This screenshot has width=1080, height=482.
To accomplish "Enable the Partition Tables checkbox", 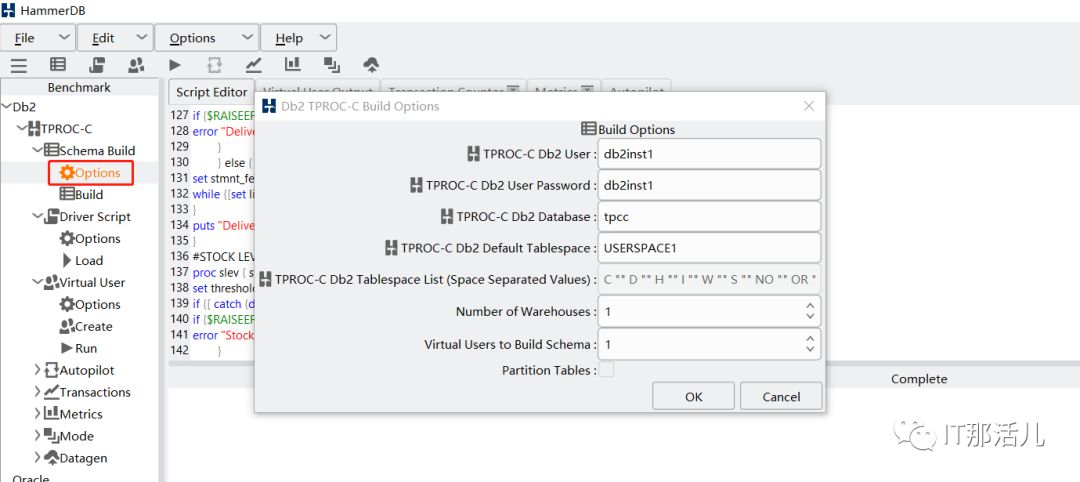I will [x=606, y=370].
